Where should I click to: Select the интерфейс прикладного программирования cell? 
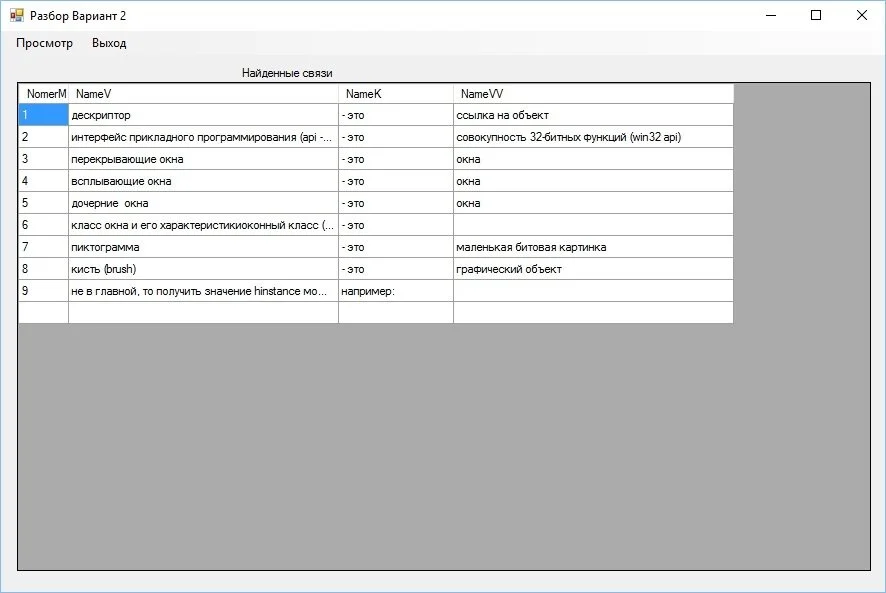(x=203, y=137)
